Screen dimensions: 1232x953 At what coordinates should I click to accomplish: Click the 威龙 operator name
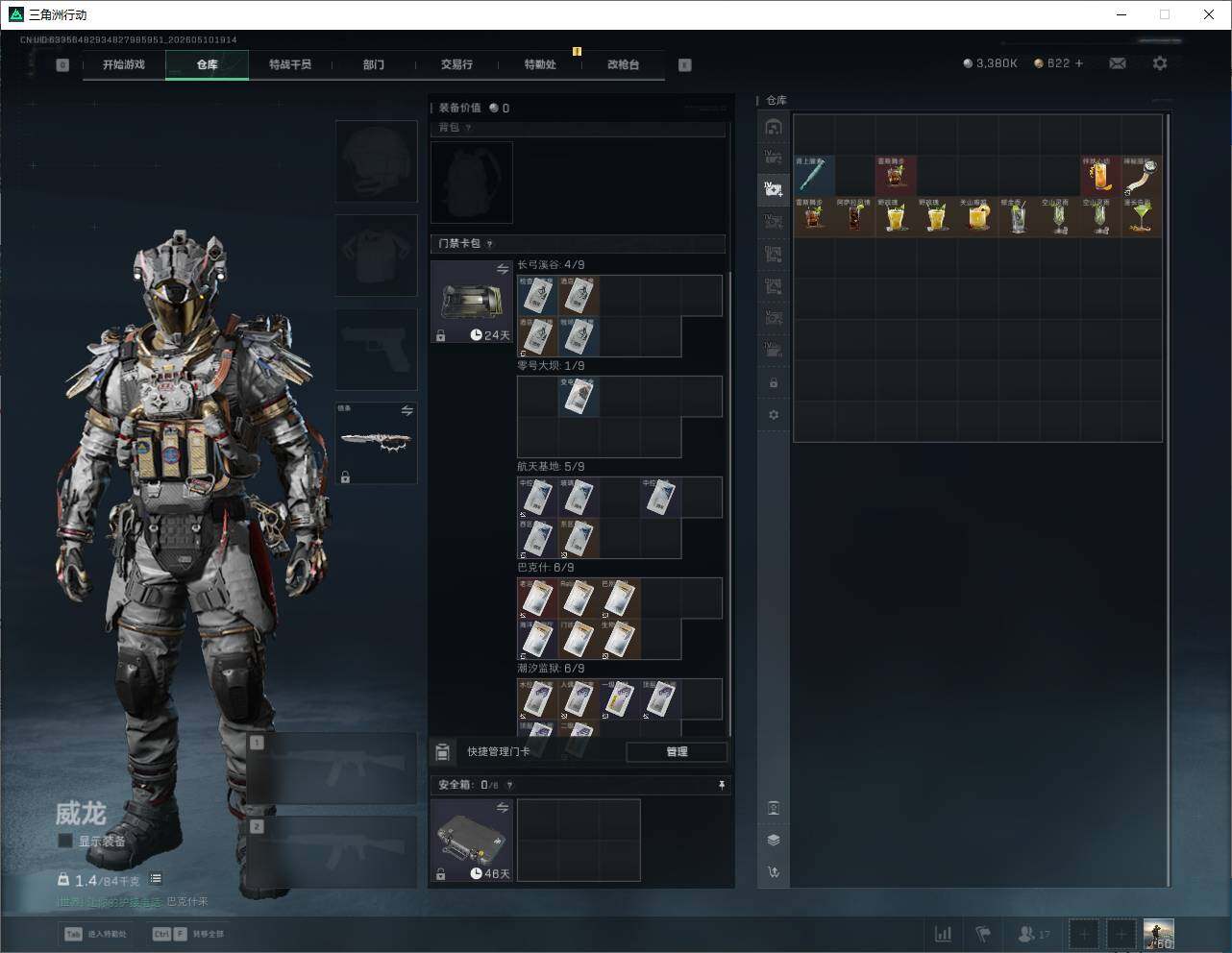[81, 814]
